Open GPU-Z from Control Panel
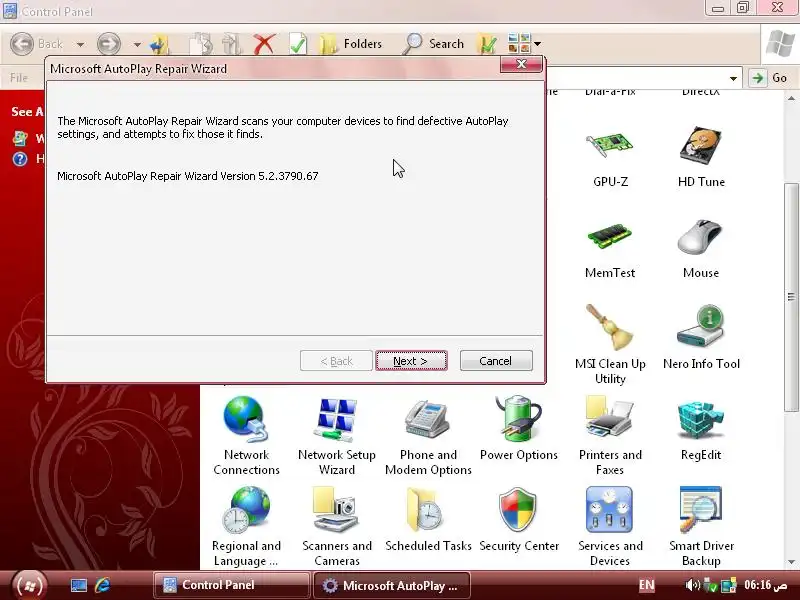800x600 pixels. click(x=610, y=157)
